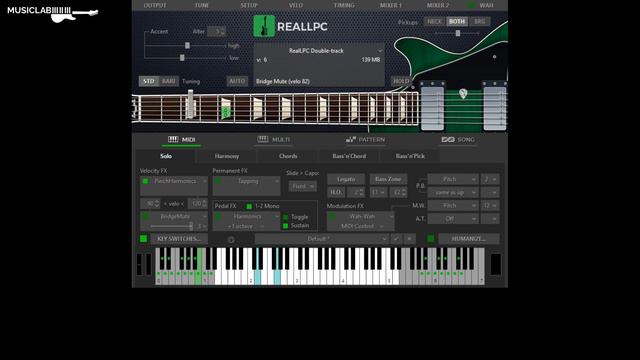Disable the Sustain pedal checkbox
The image size is (640, 360).
pyautogui.click(x=285, y=226)
